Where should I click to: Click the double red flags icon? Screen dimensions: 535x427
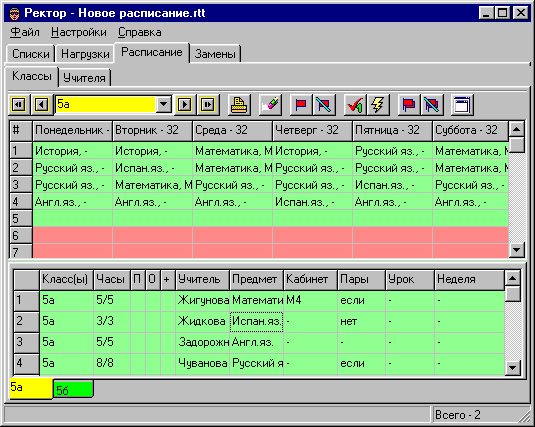(x=409, y=104)
